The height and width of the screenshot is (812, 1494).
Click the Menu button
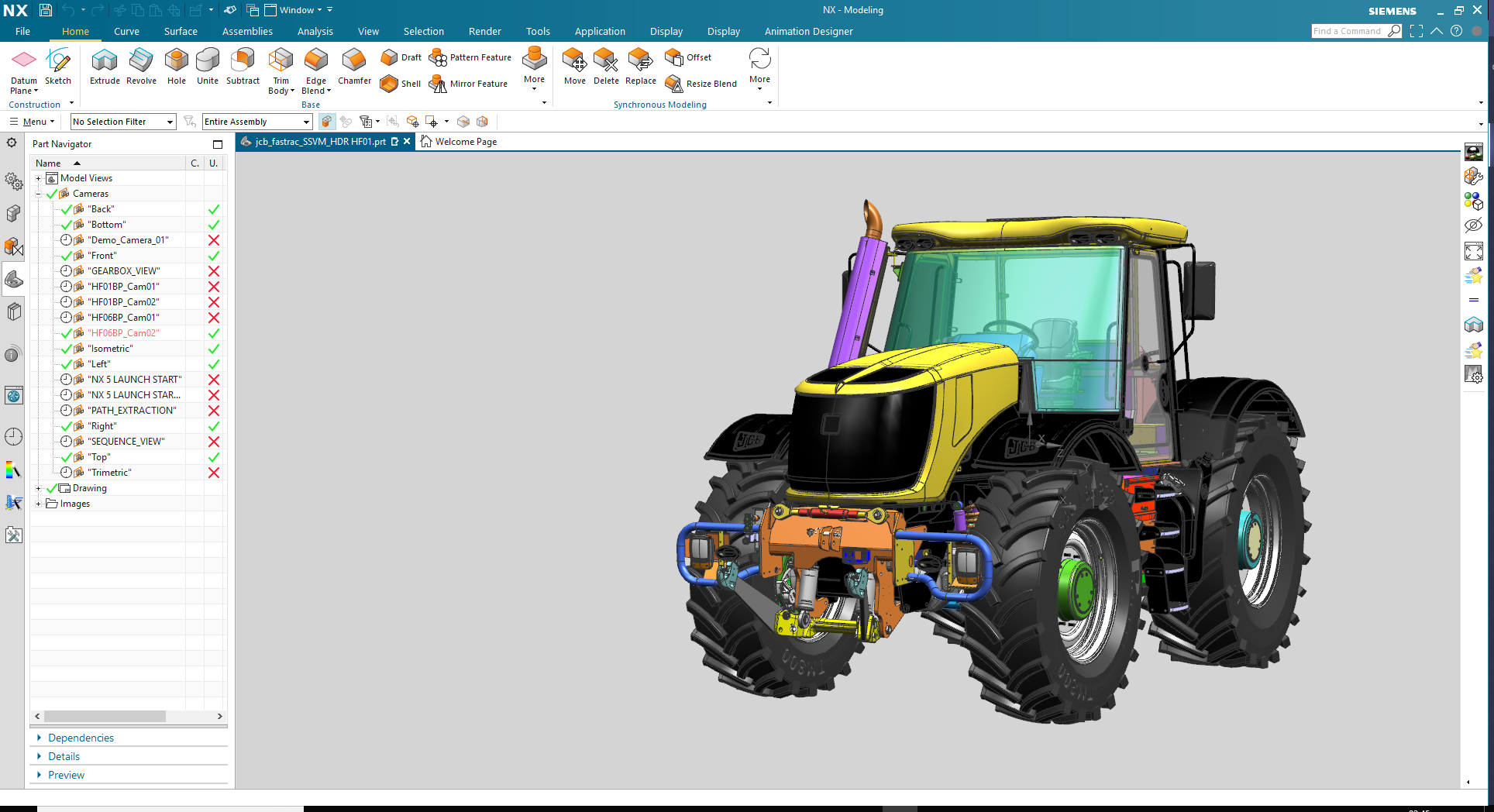33,122
